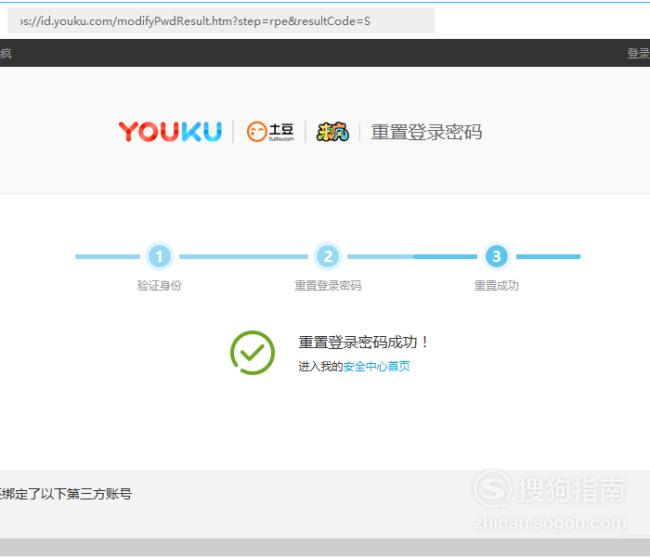Click the 重置成功 step label

pyautogui.click(x=496, y=286)
